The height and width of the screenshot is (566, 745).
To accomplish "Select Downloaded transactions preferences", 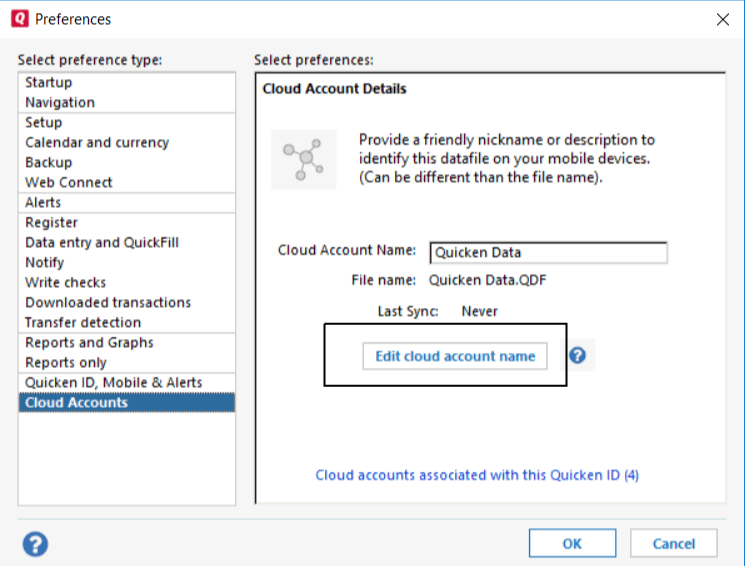I will click(127, 302).
